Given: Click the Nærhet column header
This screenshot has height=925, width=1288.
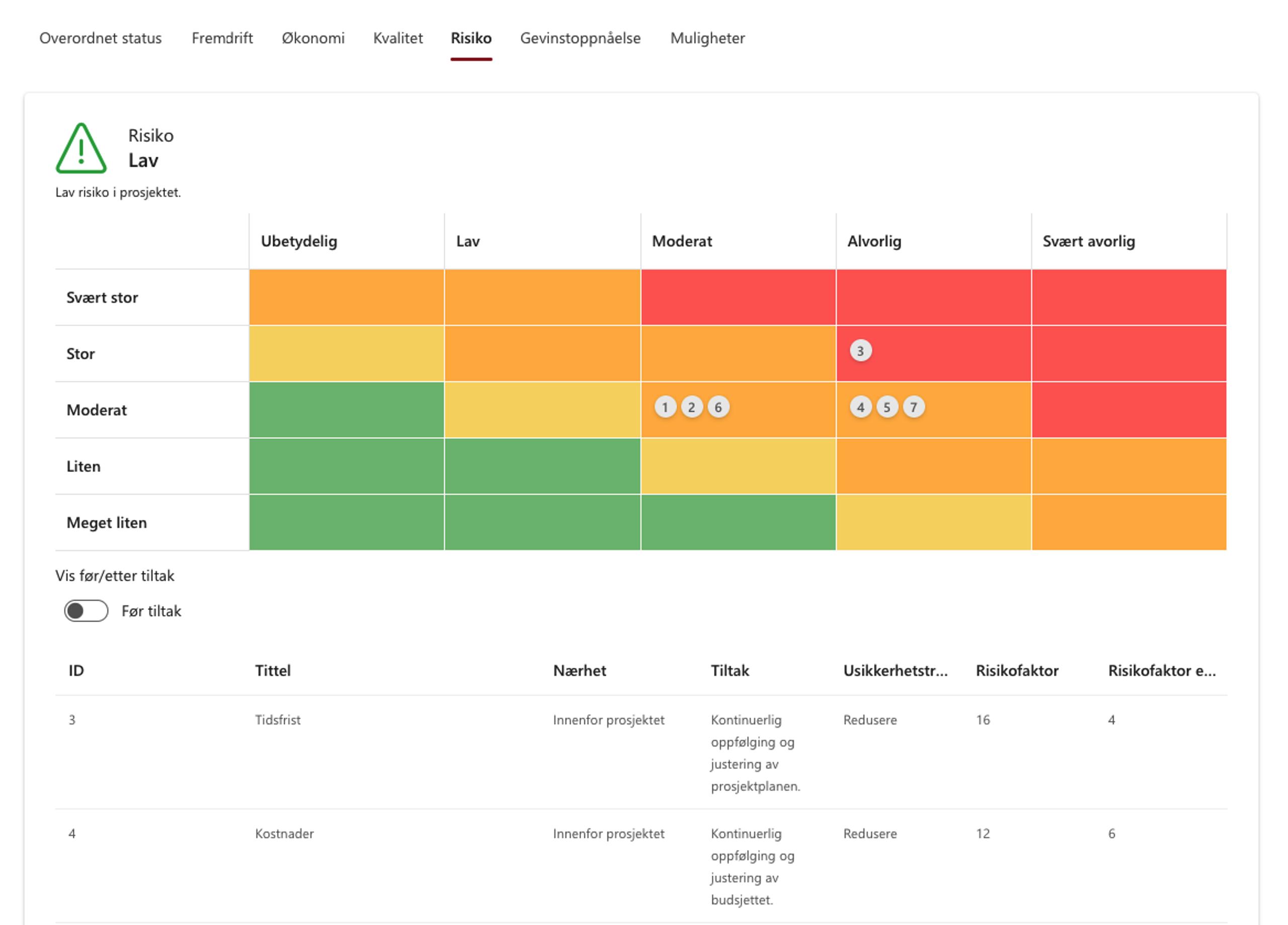Looking at the screenshot, I should coord(579,670).
